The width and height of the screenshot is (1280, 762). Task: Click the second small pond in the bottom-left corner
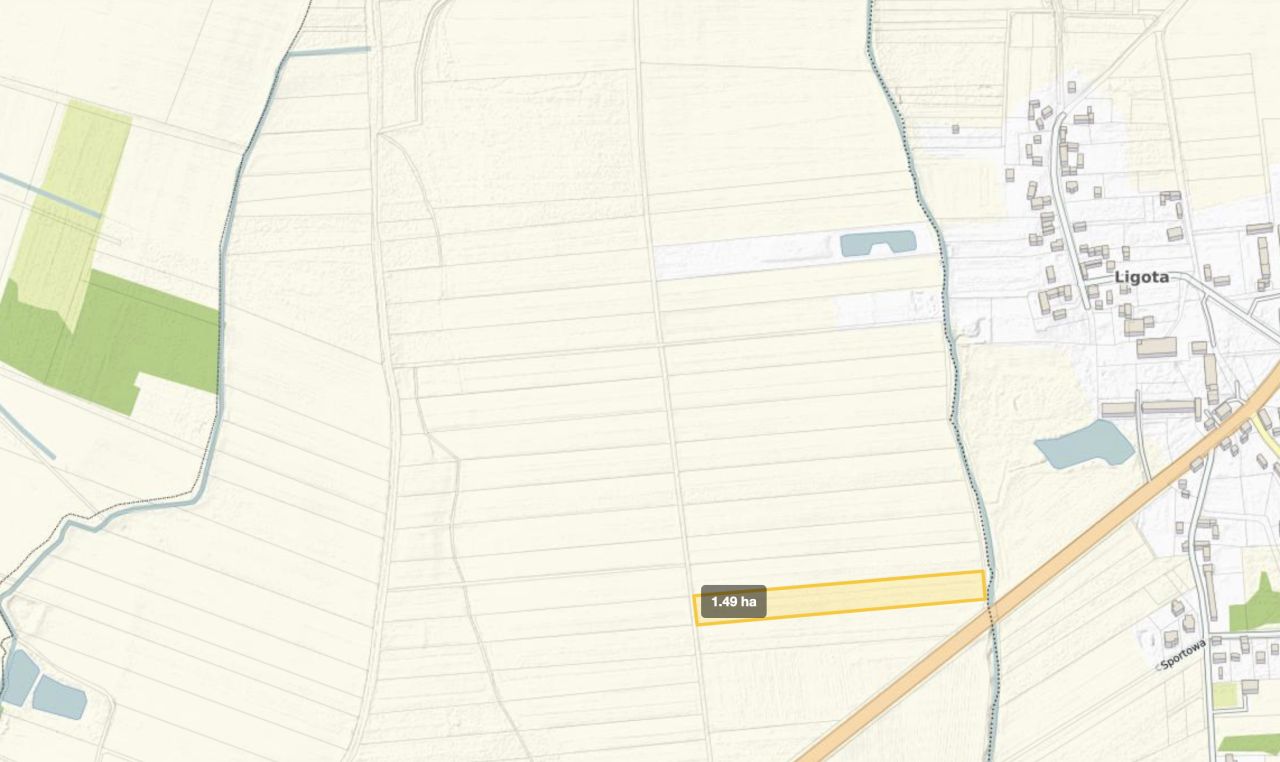[60, 697]
